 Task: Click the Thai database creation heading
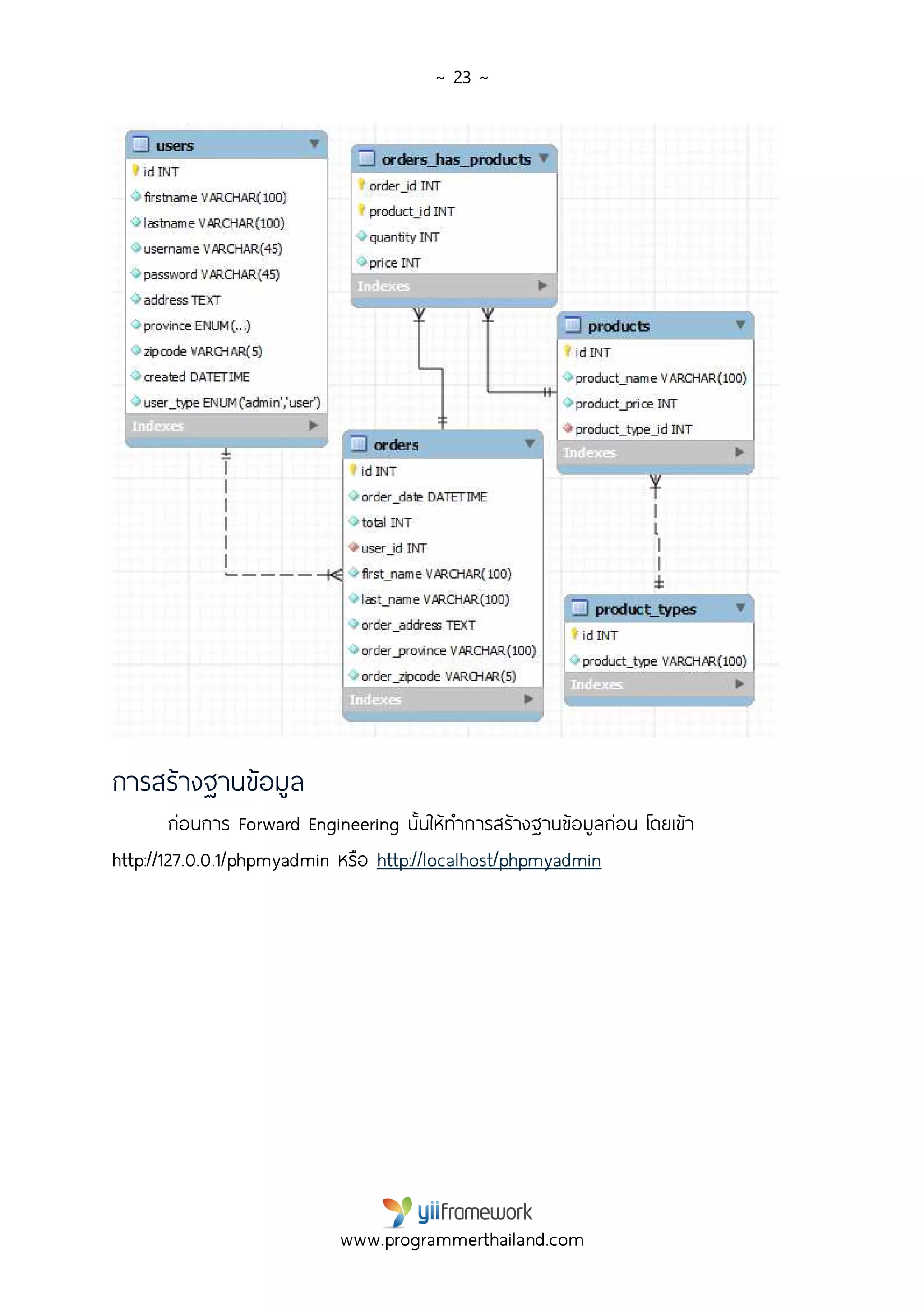208,782
